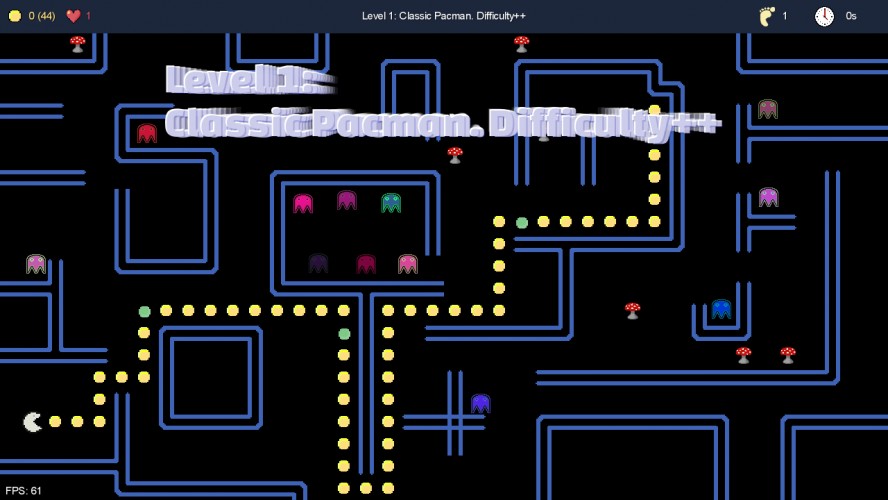
Task: Click the pink ghost at the left screen edge
Action: [x=36, y=264]
